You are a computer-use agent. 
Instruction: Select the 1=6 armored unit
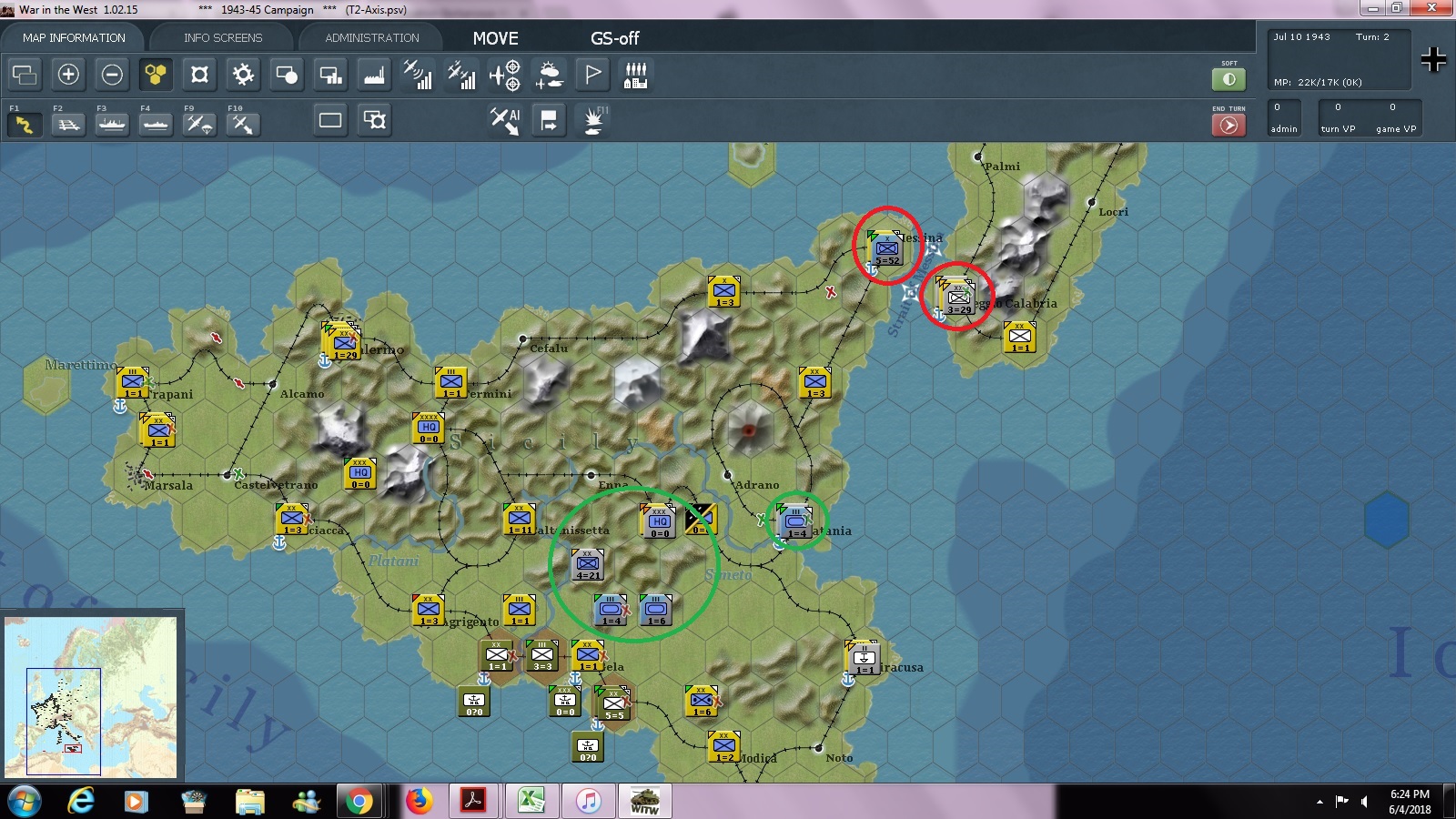coord(656,610)
